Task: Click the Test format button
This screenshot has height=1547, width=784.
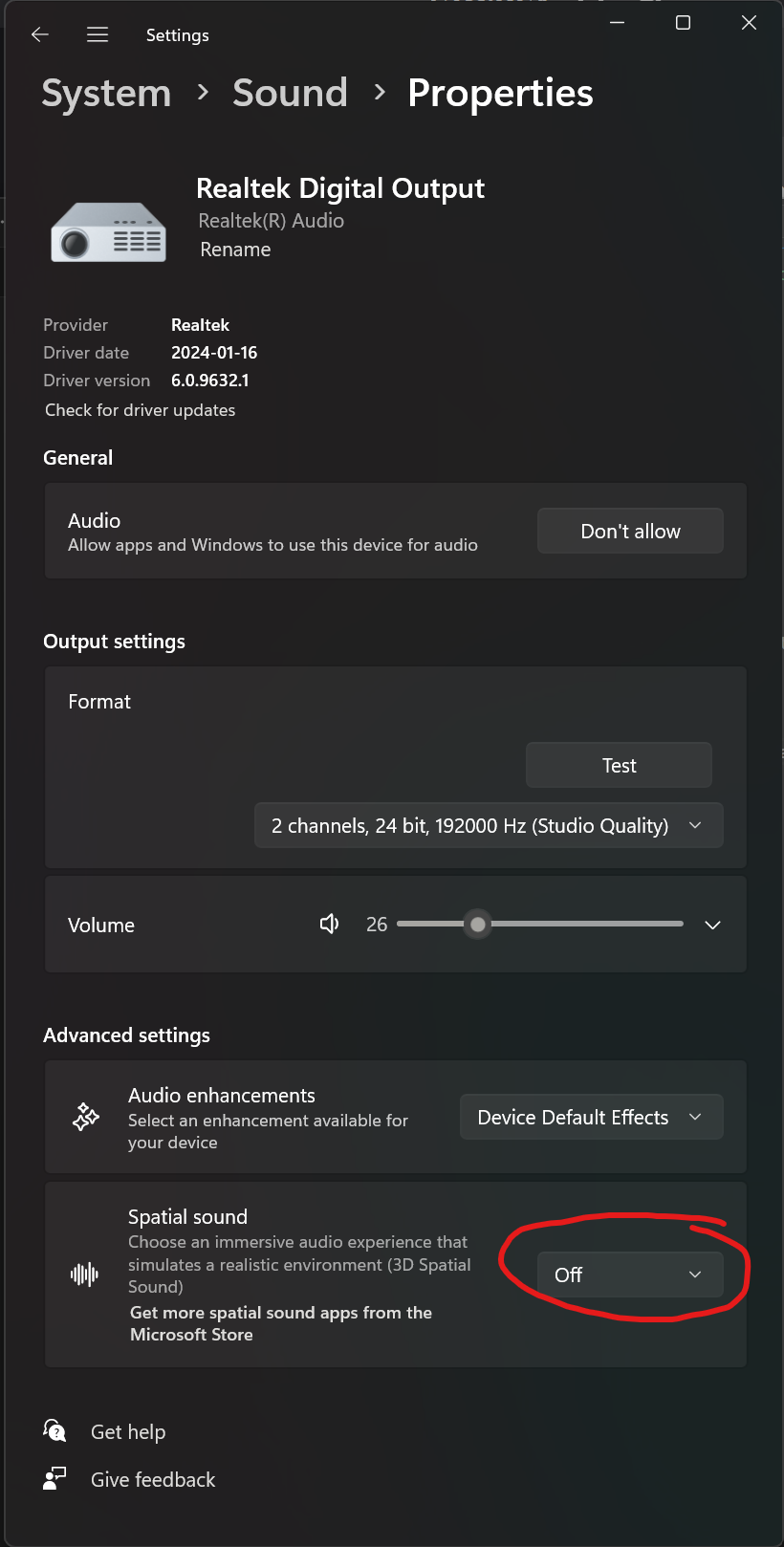Action: pyautogui.click(x=619, y=765)
